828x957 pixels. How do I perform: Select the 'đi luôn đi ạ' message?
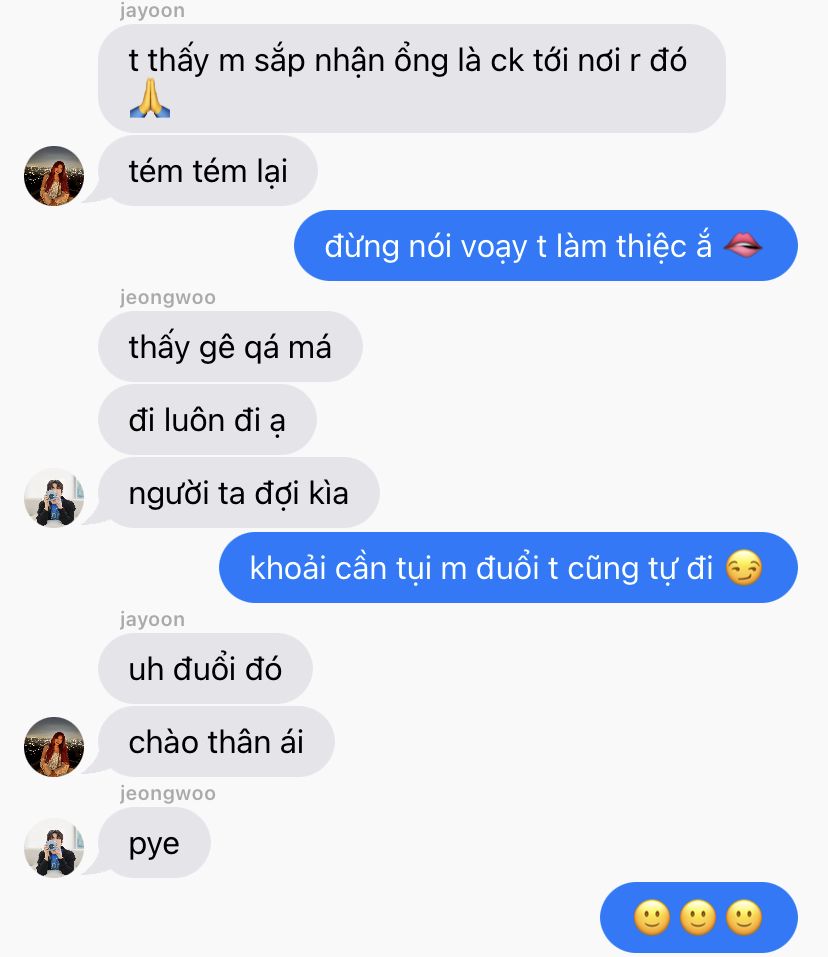point(207,420)
